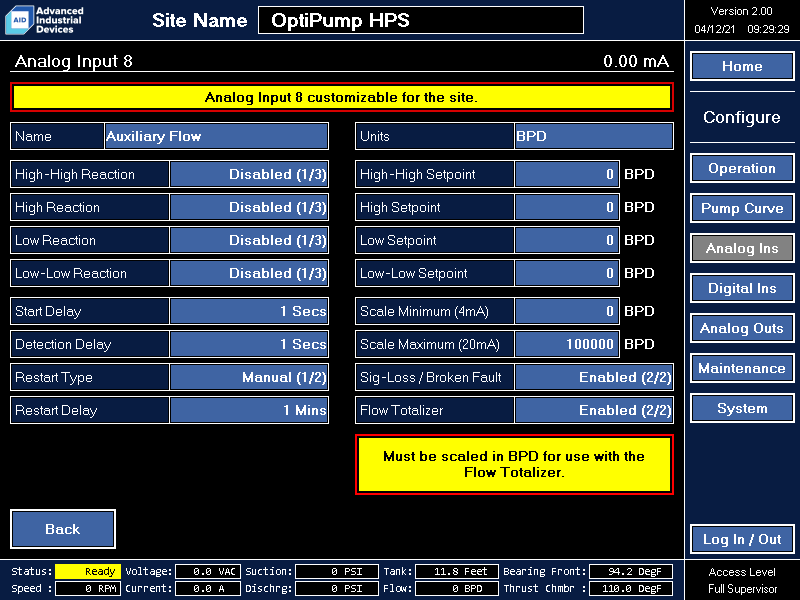The width and height of the screenshot is (800, 600).
Task: Change the Low-Low Reaction selection
Action: click(249, 273)
